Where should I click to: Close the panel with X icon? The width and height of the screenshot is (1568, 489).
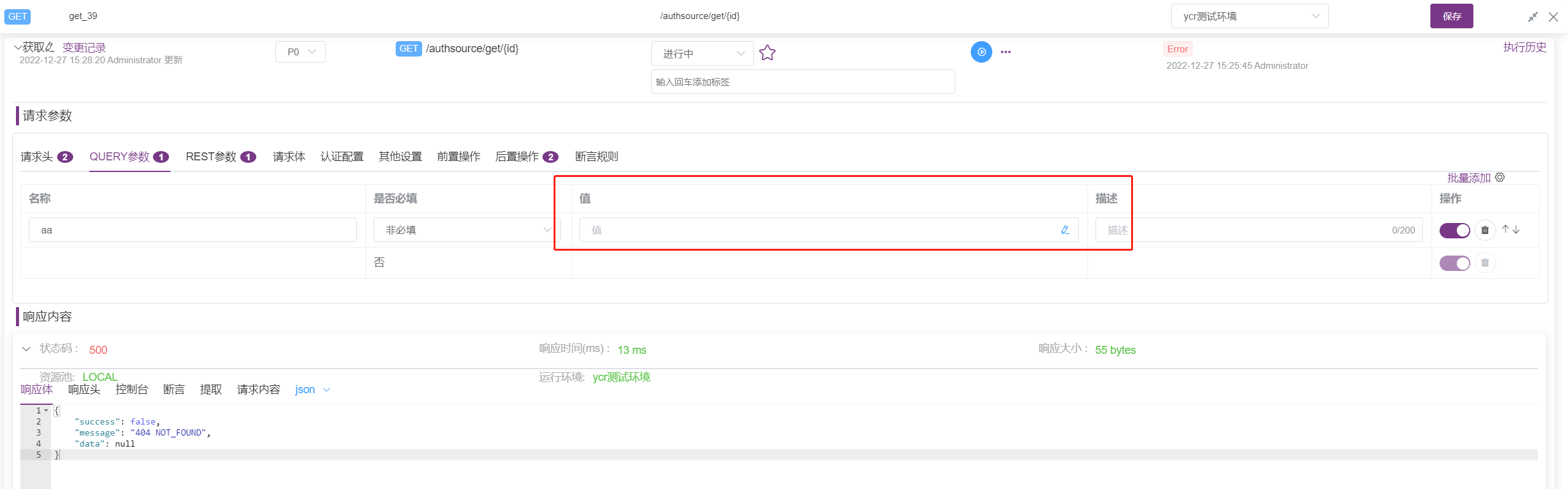coord(1553,17)
